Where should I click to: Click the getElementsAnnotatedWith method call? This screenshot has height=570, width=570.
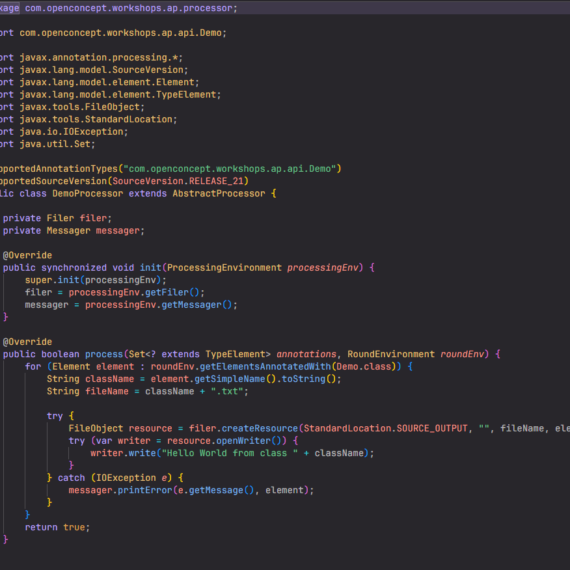coord(265,366)
